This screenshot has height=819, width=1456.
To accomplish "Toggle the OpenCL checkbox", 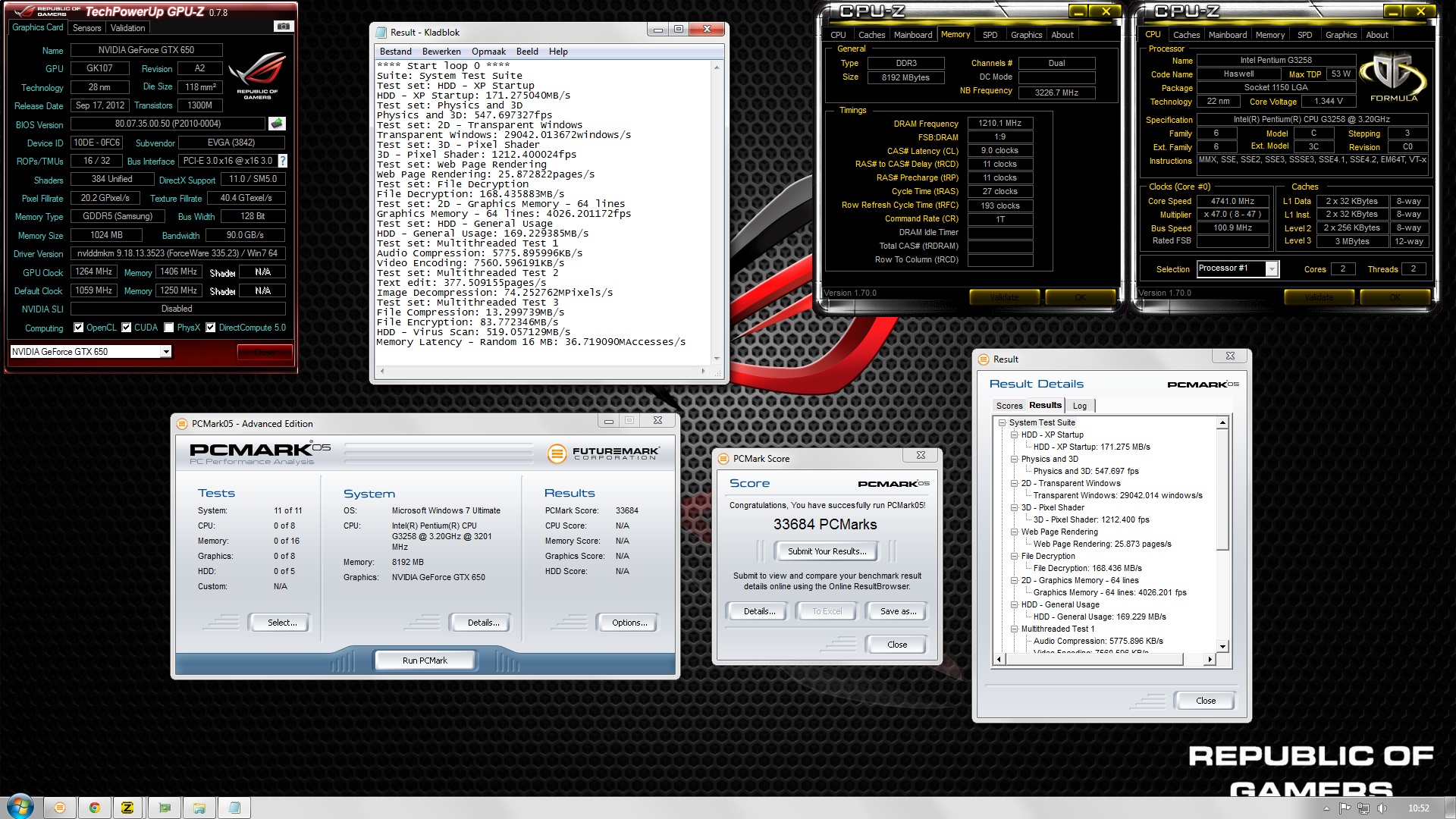I will 78,328.
